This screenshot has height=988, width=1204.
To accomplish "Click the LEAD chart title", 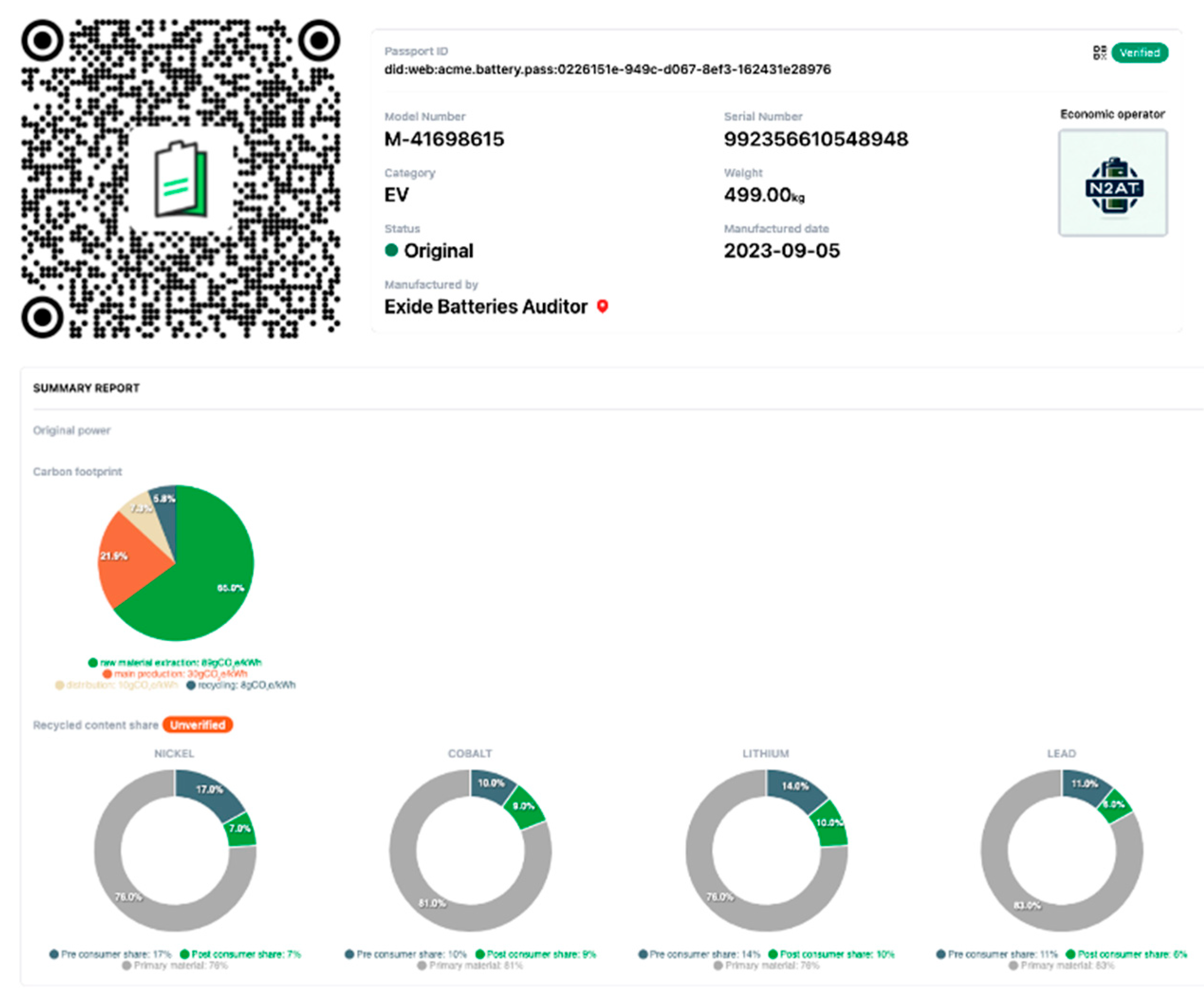I will (1062, 753).
